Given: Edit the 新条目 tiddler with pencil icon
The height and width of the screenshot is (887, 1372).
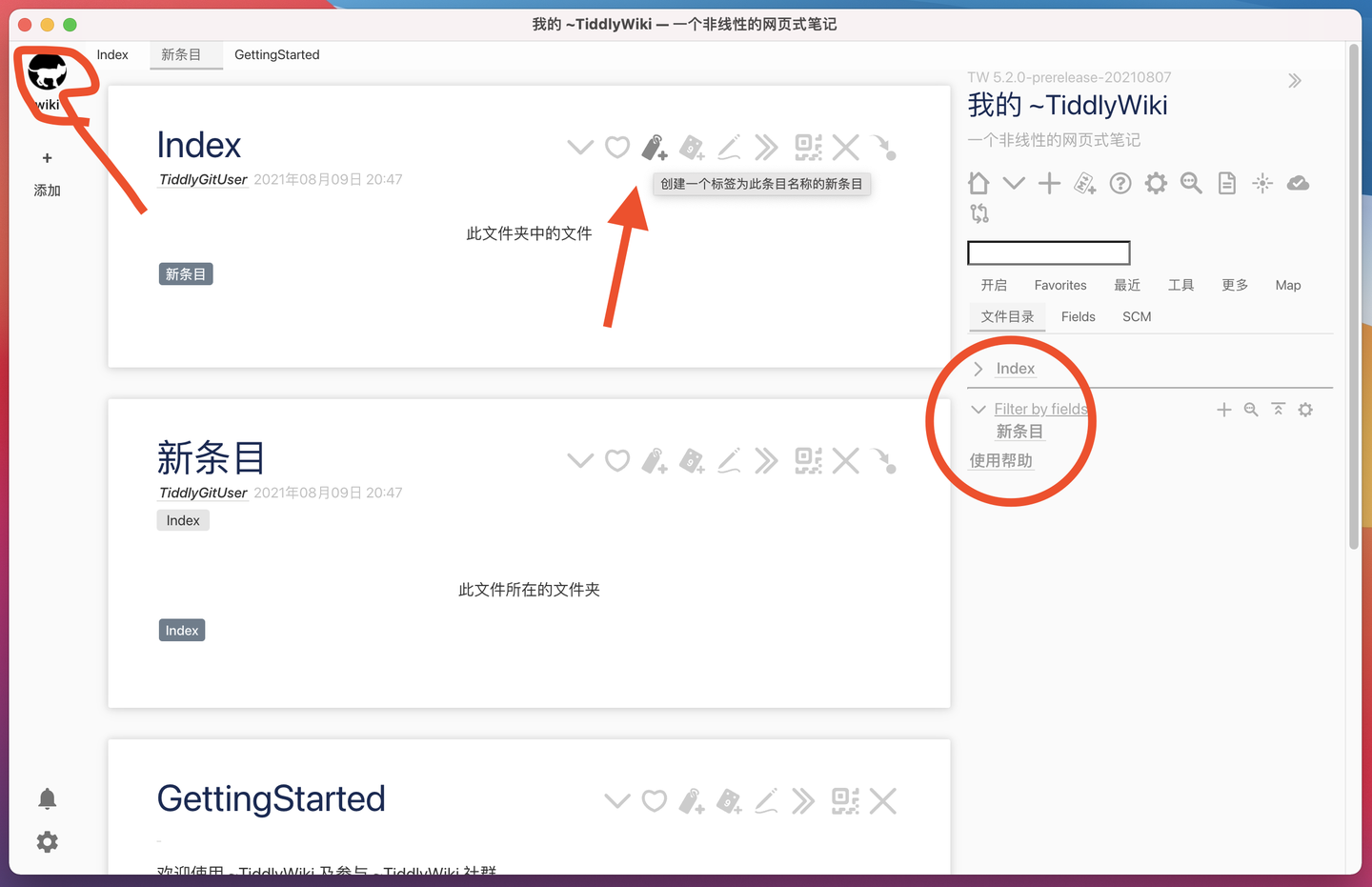Looking at the screenshot, I should 729,460.
